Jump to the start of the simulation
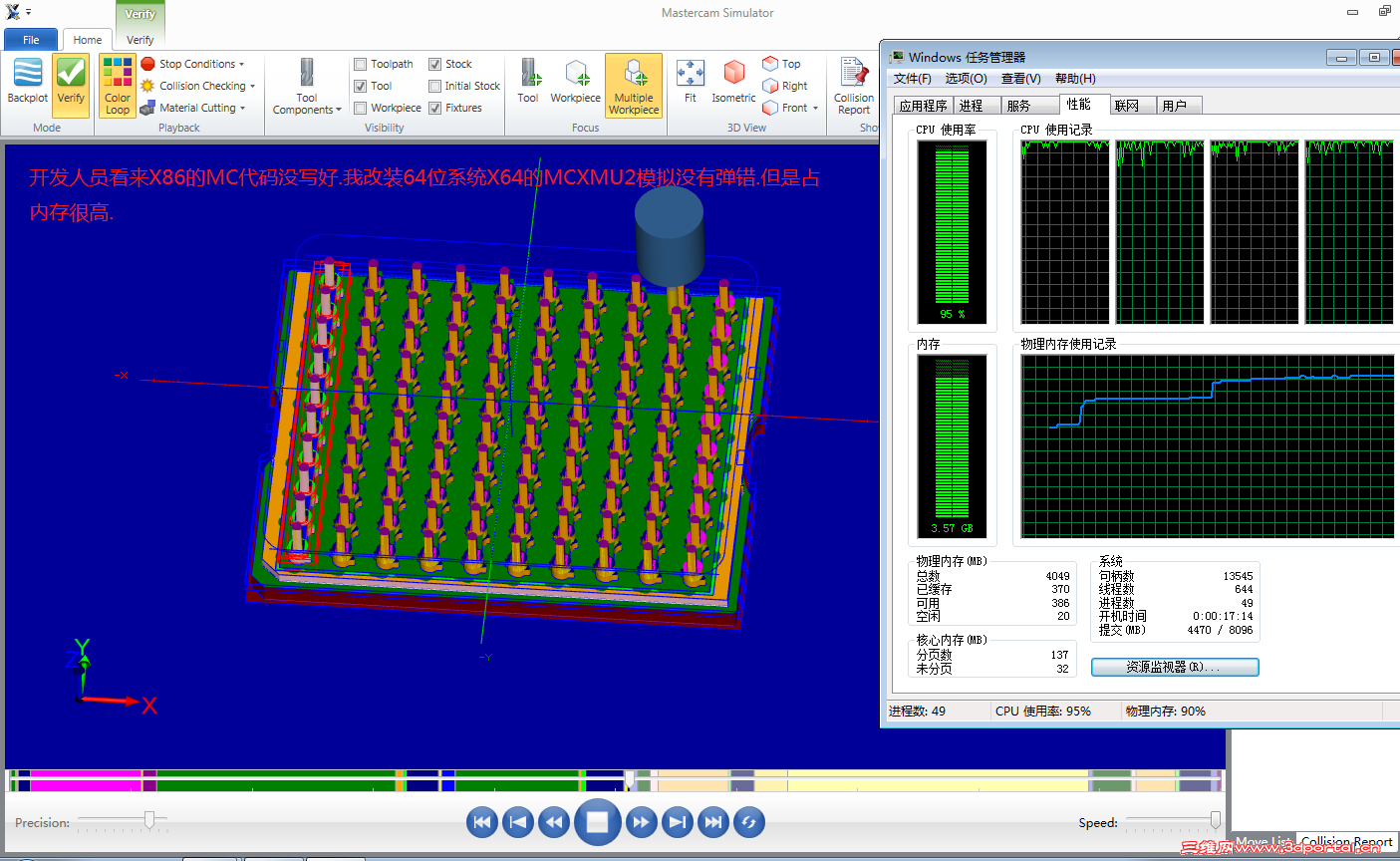The image size is (1400, 861). tap(482, 822)
